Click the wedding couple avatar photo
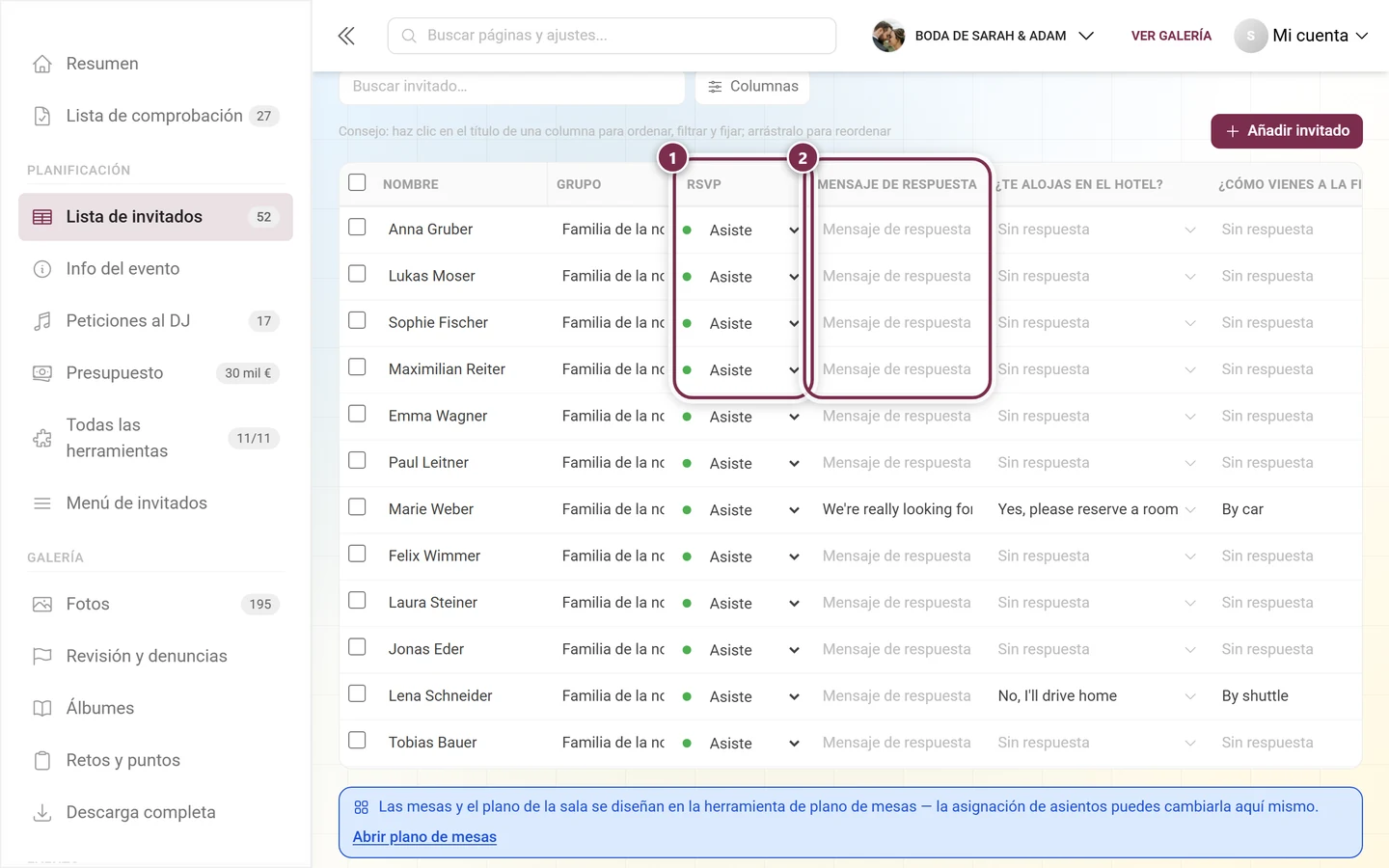The height and width of the screenshot is (868, 1389). click(888, 36)
